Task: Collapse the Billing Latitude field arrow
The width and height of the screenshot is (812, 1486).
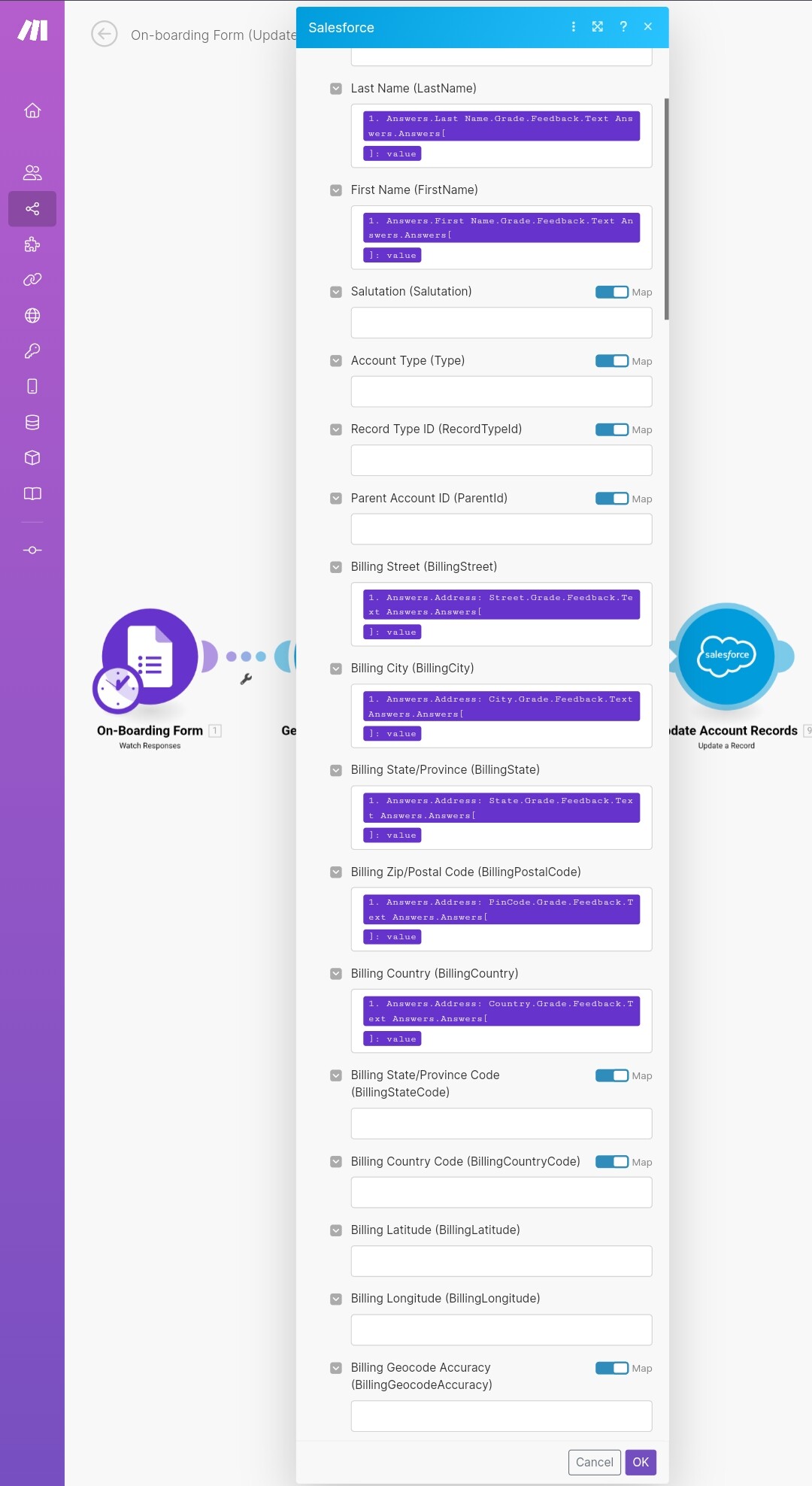Action: pos(336,1230)
